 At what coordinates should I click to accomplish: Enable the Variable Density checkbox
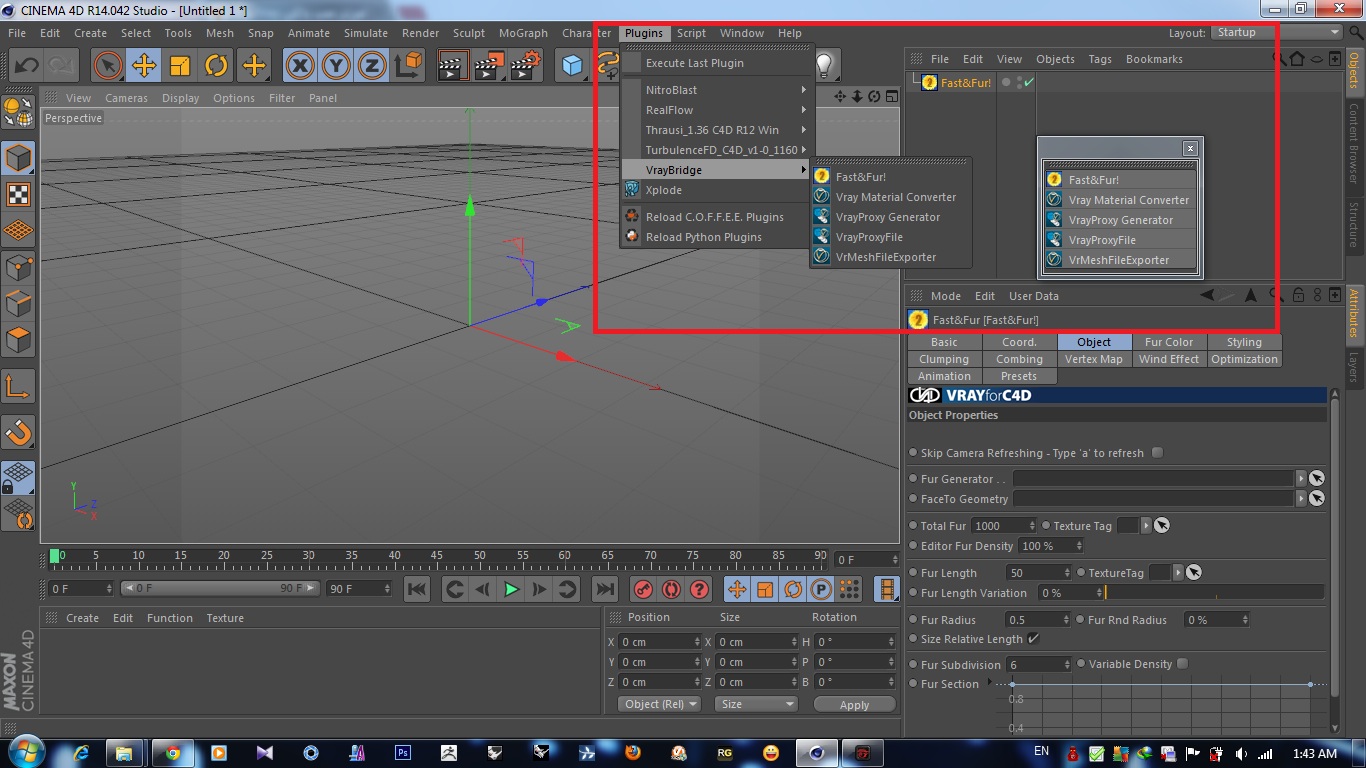tap(1183, 664)
